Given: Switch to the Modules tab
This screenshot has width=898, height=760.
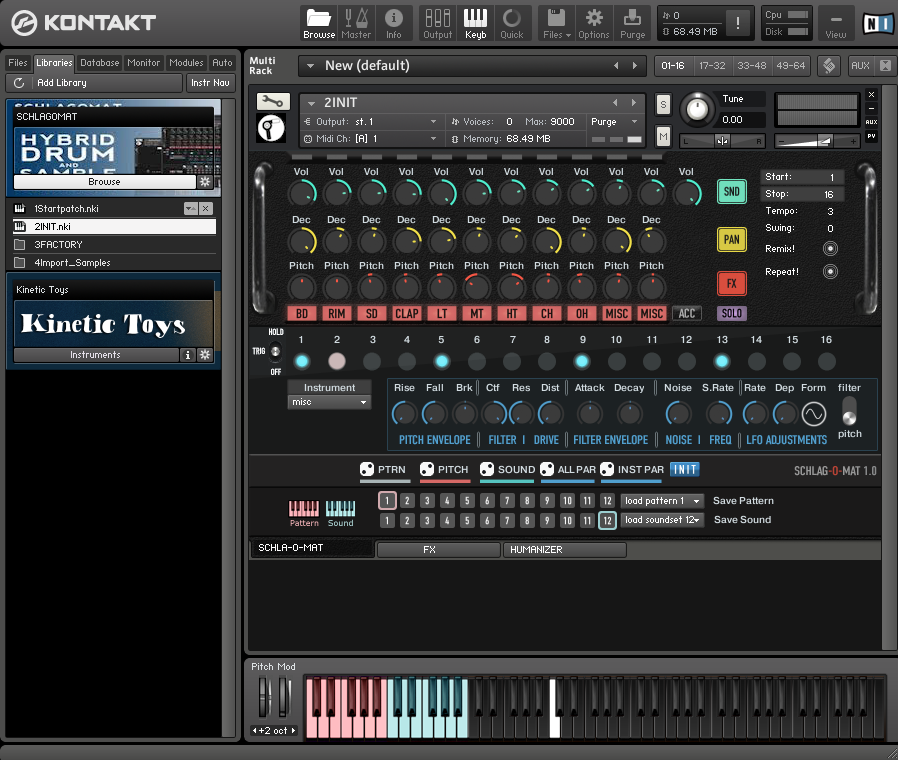Looking at the screenshot, I should tap(186, 62).
